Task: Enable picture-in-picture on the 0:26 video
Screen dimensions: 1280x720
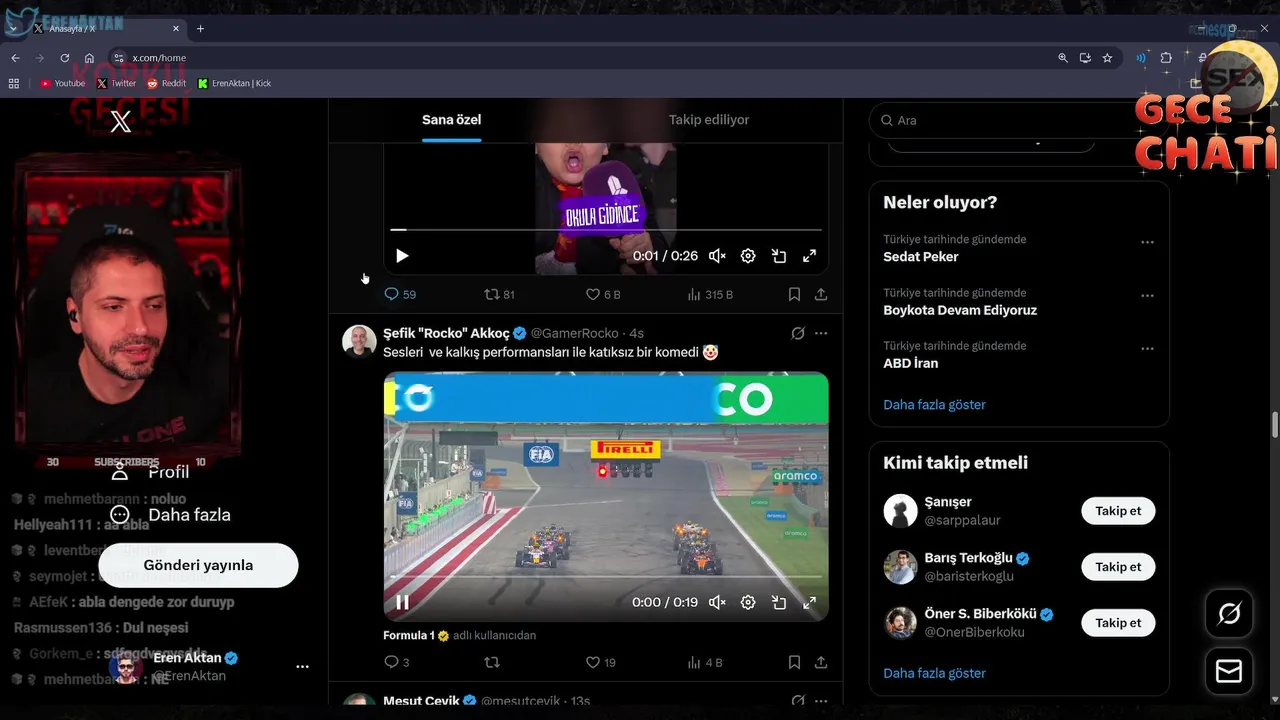Action: click(x=779, y=256)
